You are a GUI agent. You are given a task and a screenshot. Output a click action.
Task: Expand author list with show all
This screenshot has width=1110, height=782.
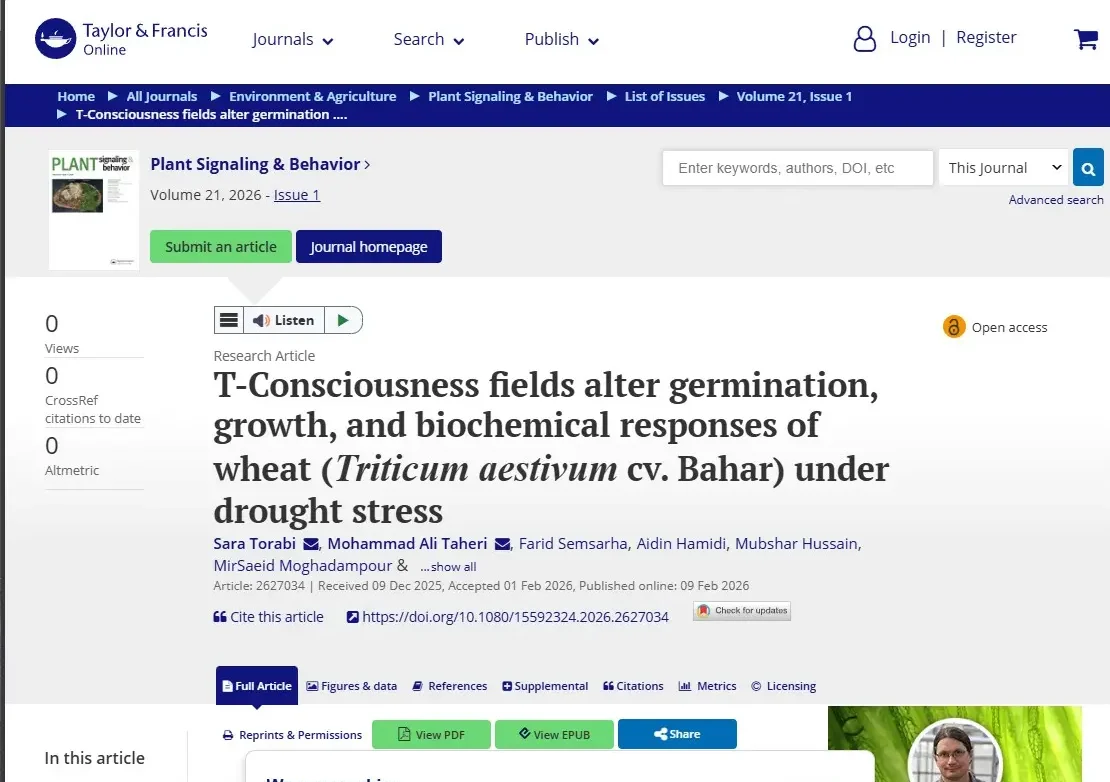coord(448,567)
